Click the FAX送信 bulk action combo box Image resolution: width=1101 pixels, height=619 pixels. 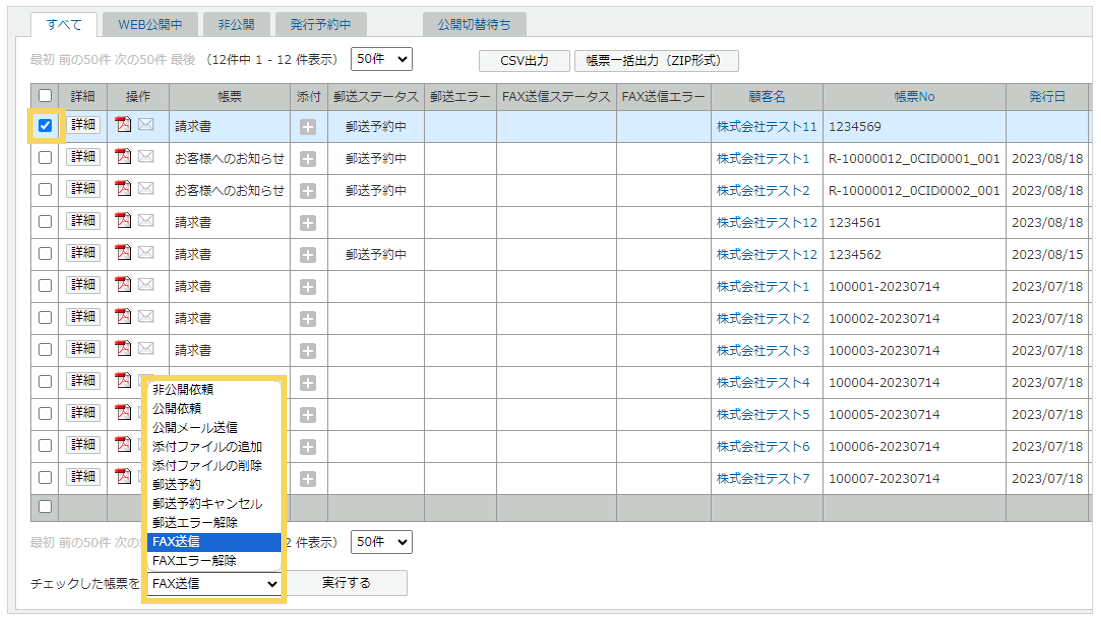tap(214, 583)
